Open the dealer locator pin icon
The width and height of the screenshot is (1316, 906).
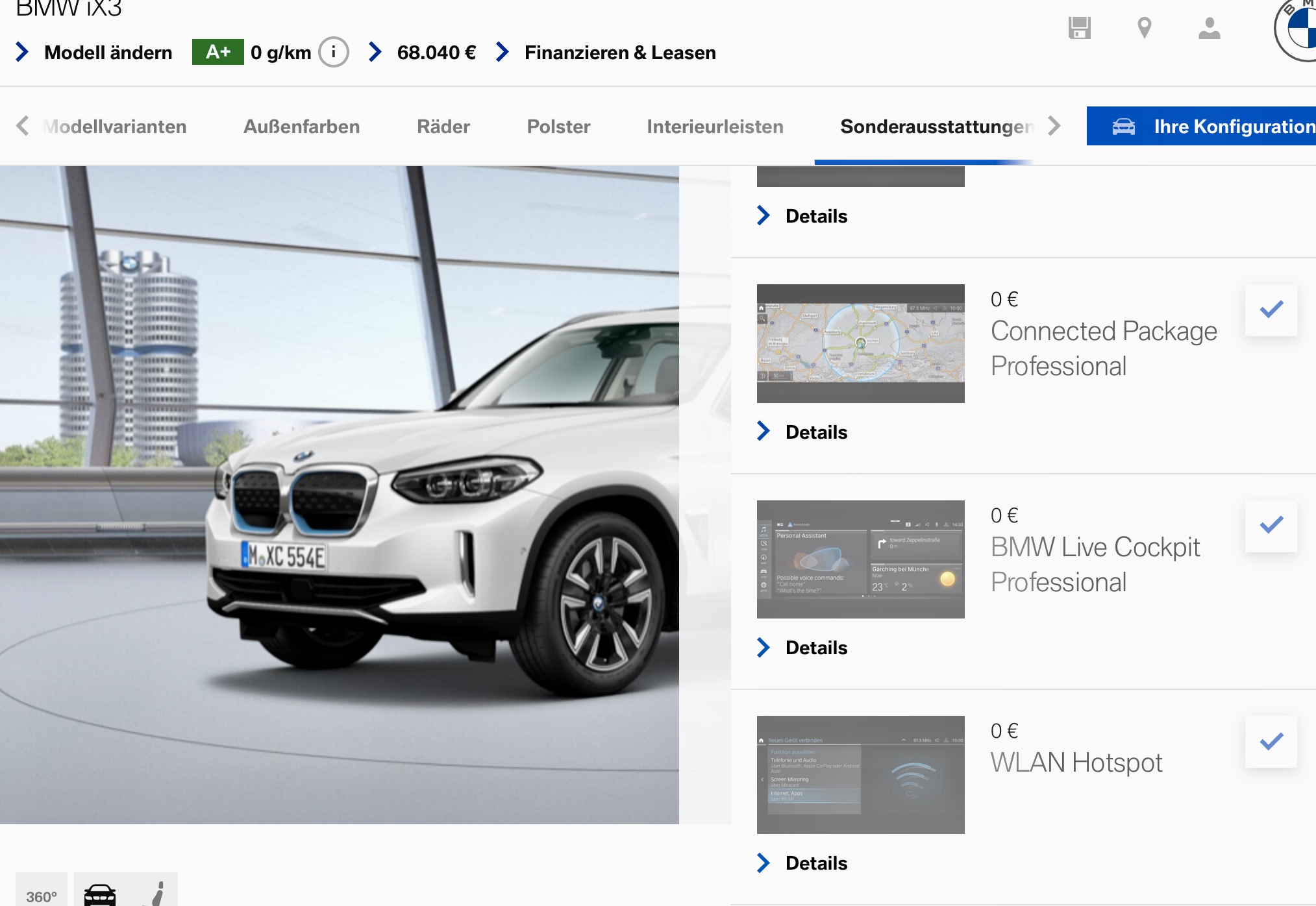pyautogui.click(x=1145, y=28)
